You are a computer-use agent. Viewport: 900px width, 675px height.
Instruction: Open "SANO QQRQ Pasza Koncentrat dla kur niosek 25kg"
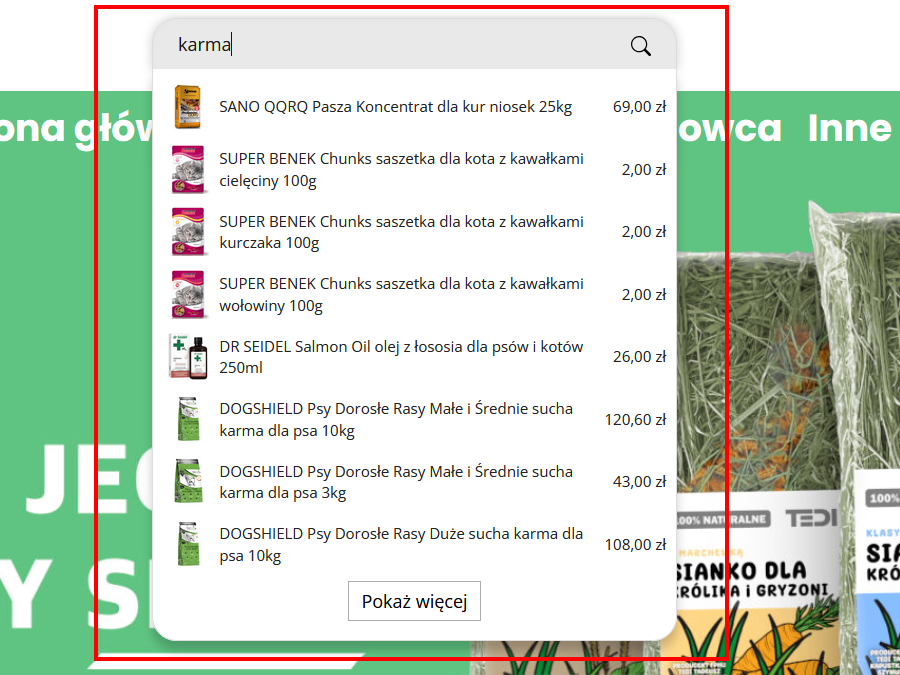point(395,107)
